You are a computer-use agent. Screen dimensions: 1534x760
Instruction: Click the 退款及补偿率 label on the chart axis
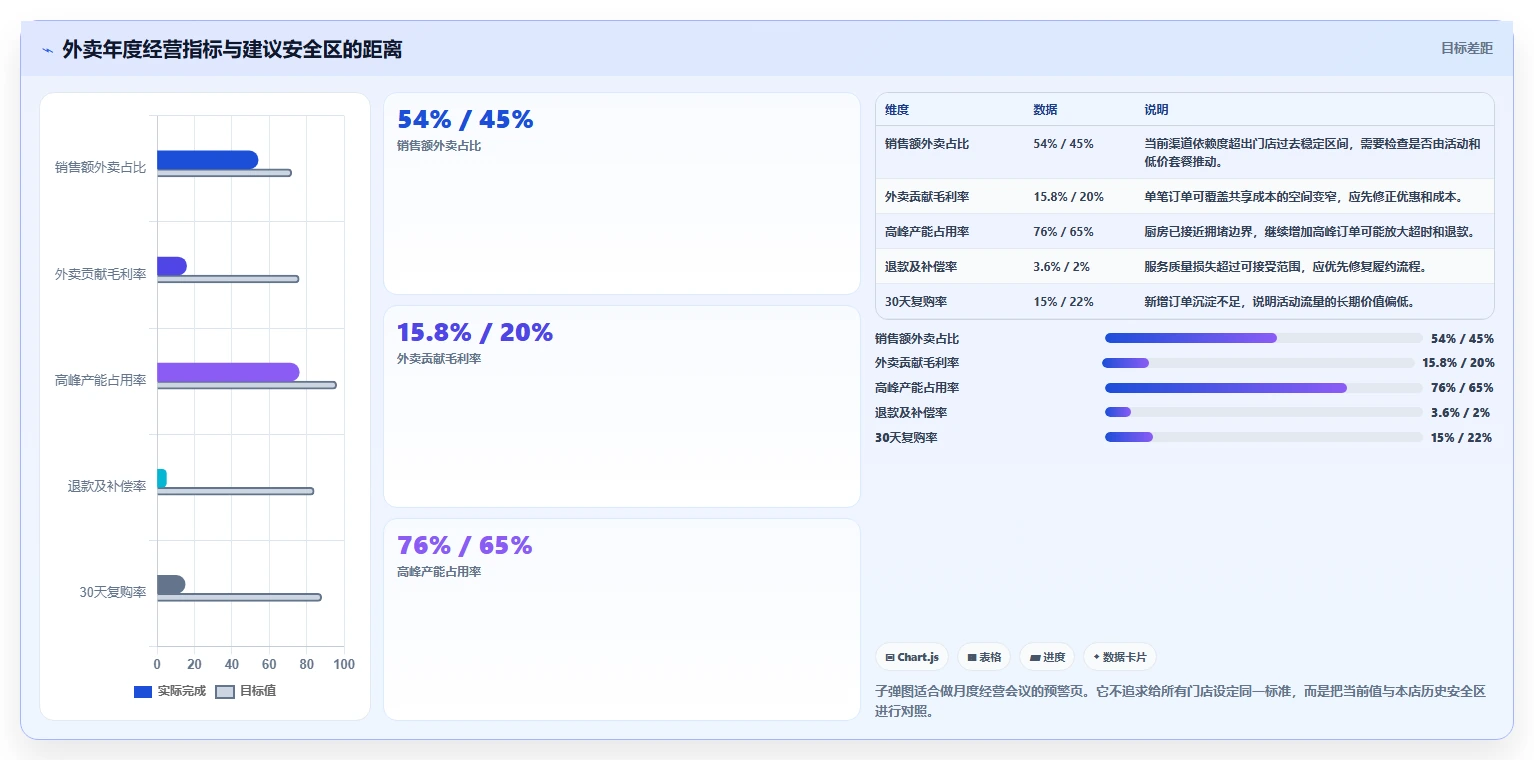point(107,486)
